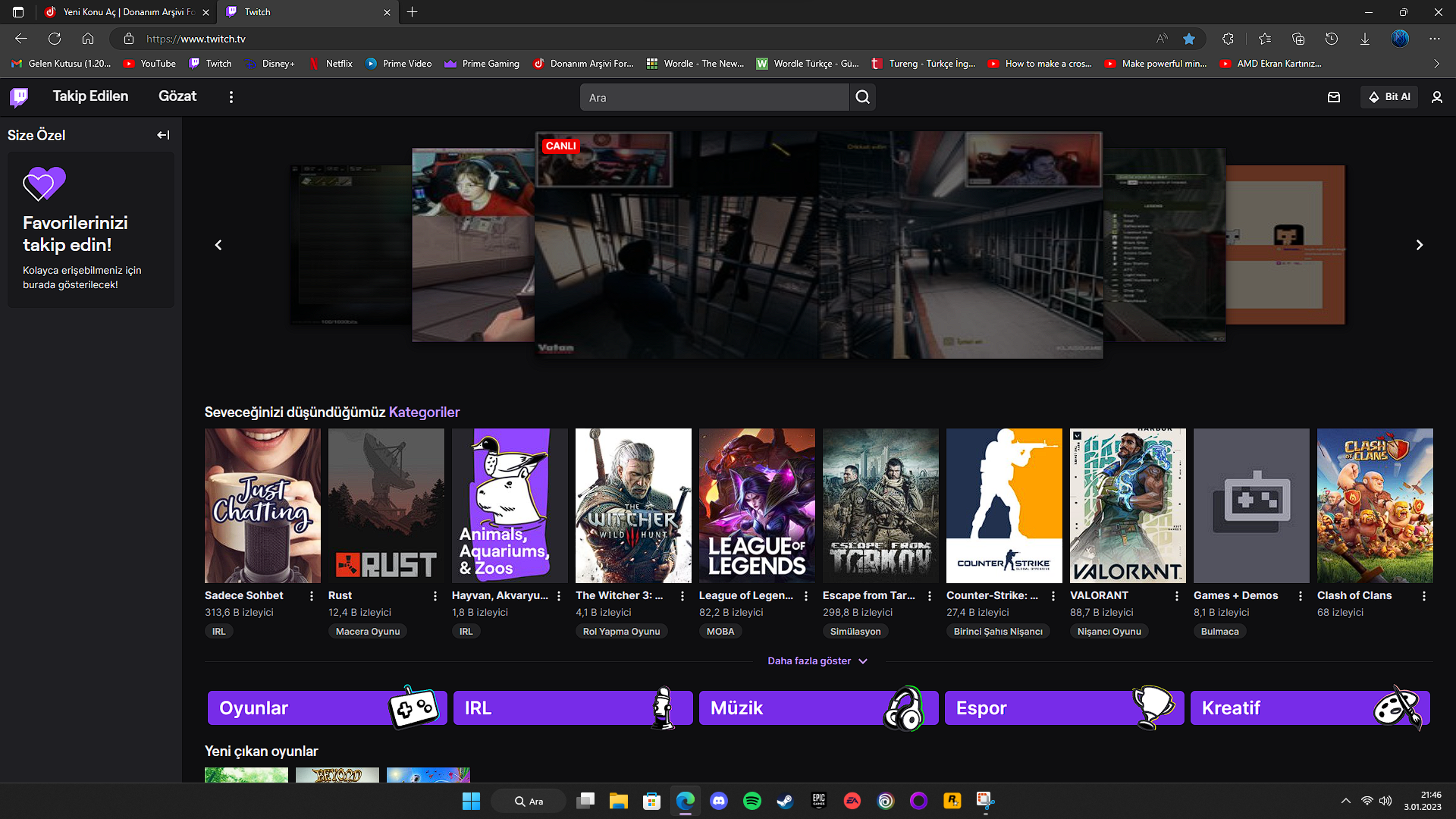Open the live CANLI featured stream
Viewport: 1456px width, 819px height.
tap(819, 245)
